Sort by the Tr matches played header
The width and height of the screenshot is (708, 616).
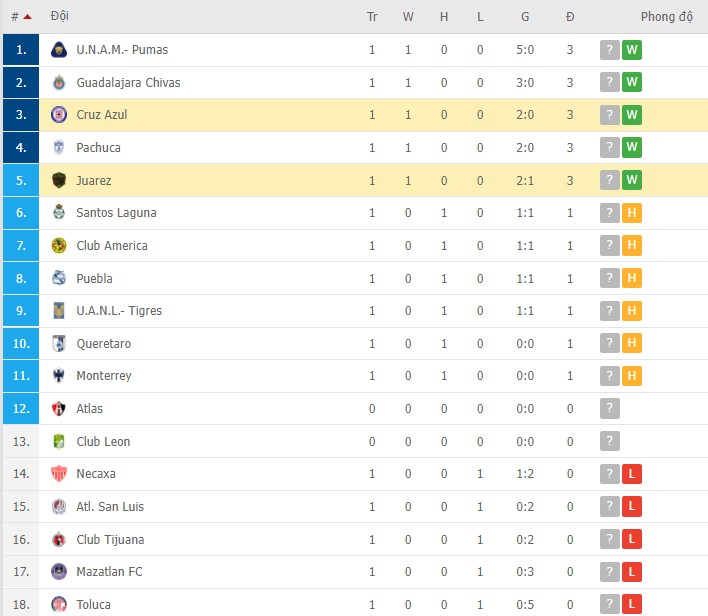[372, 17]
